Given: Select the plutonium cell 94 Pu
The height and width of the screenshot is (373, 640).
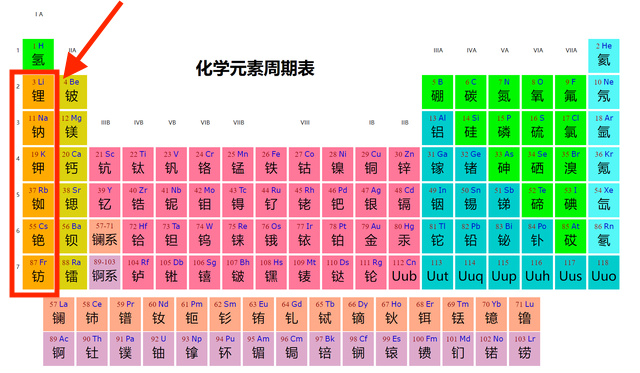Looking at the screenshot, I should [x=225, y=349].
